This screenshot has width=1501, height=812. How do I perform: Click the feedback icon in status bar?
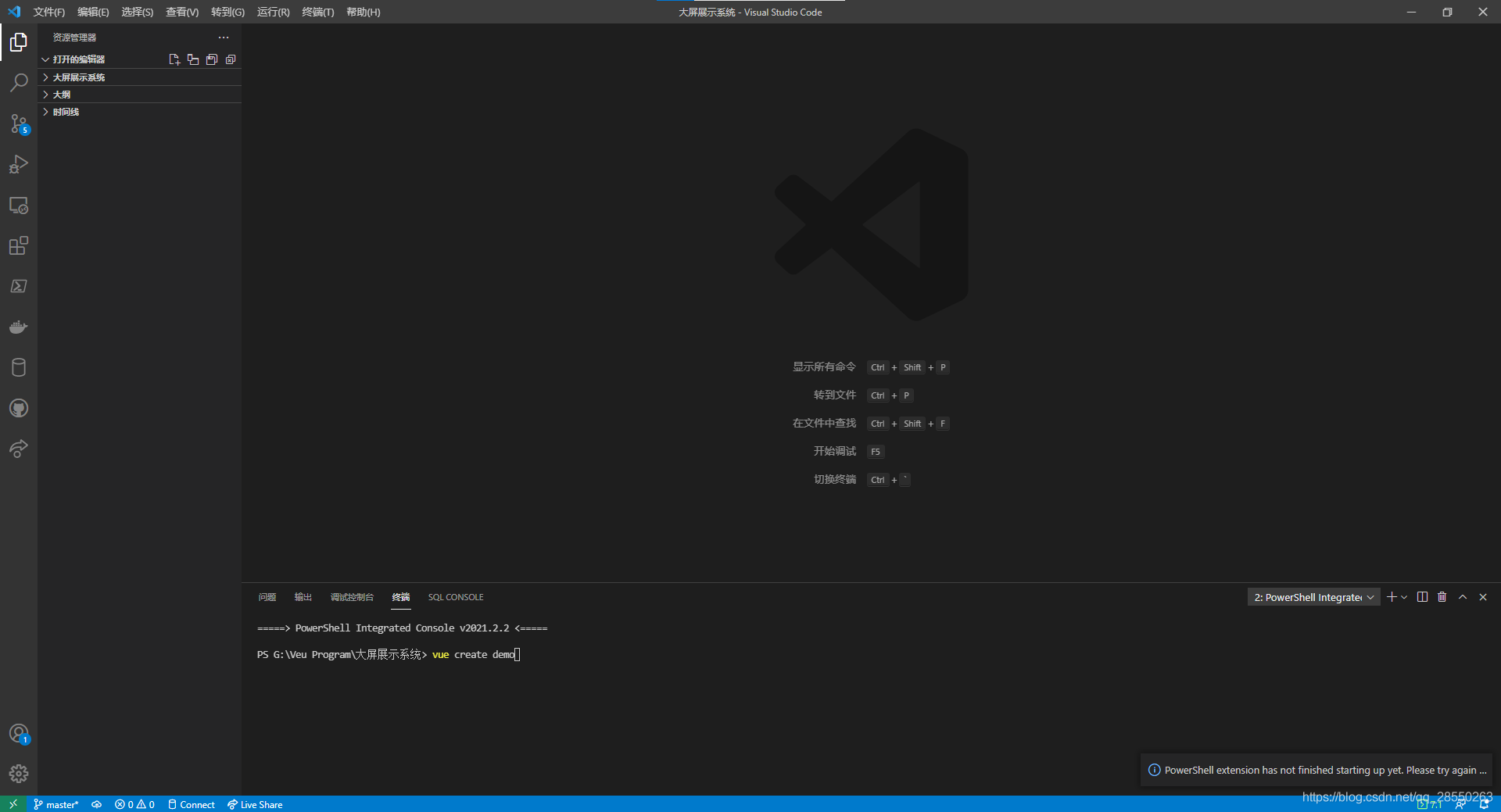(1460, 804)
